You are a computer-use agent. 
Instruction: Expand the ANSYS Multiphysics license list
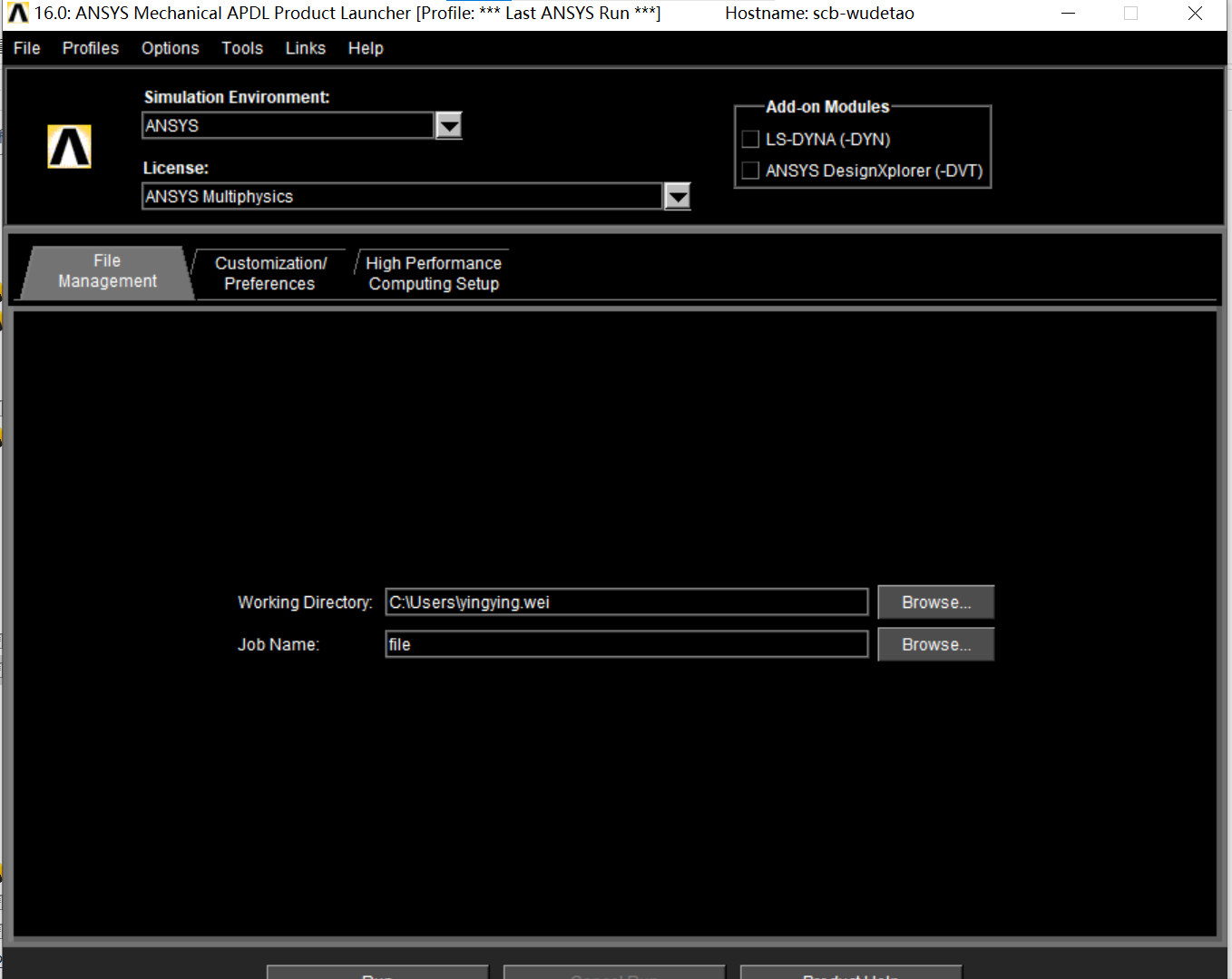677,196
